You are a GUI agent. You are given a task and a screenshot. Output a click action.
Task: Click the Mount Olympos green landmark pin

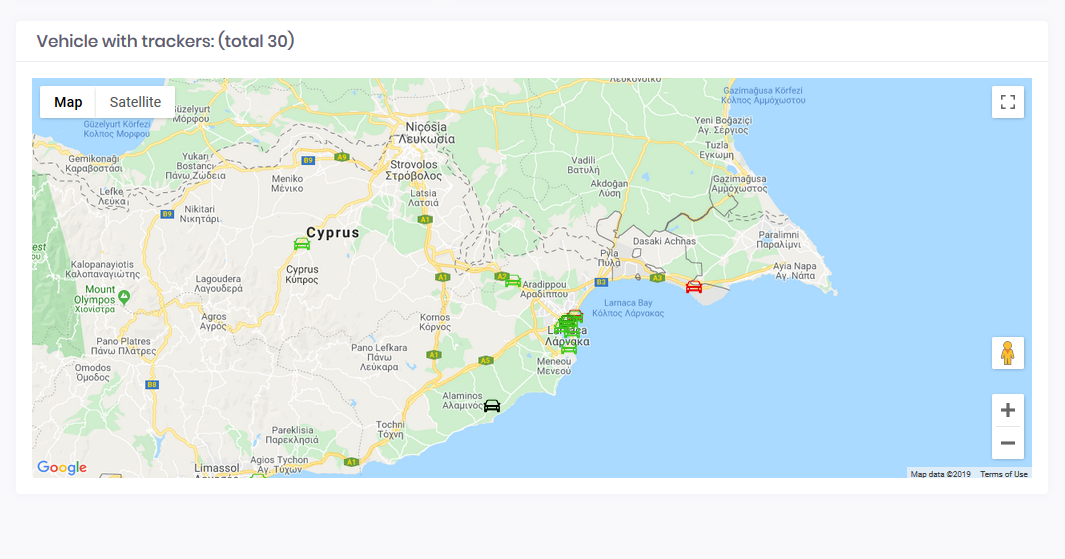click(124, 296)
